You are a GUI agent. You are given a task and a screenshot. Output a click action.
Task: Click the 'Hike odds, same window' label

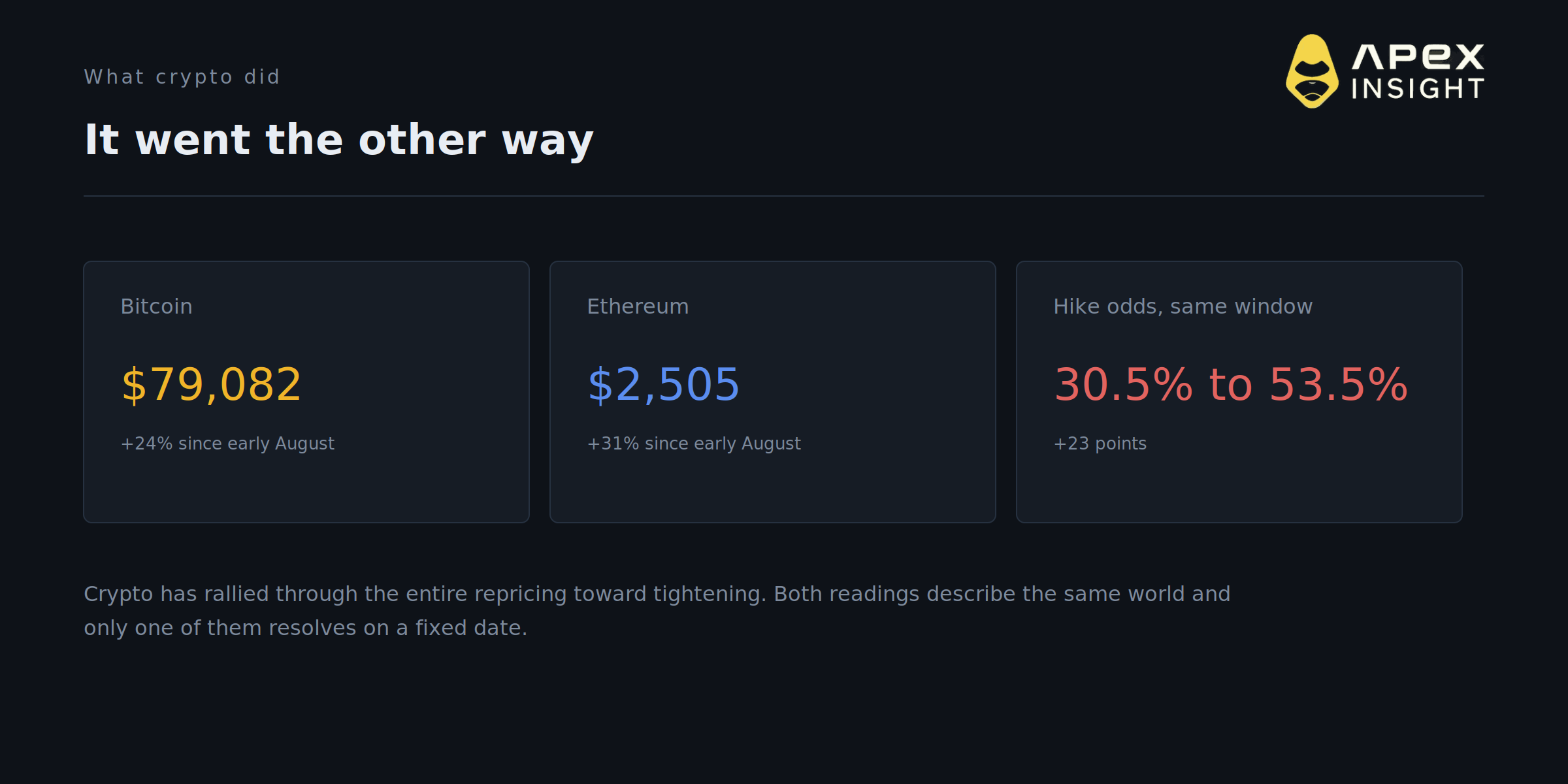[1183, 306]
